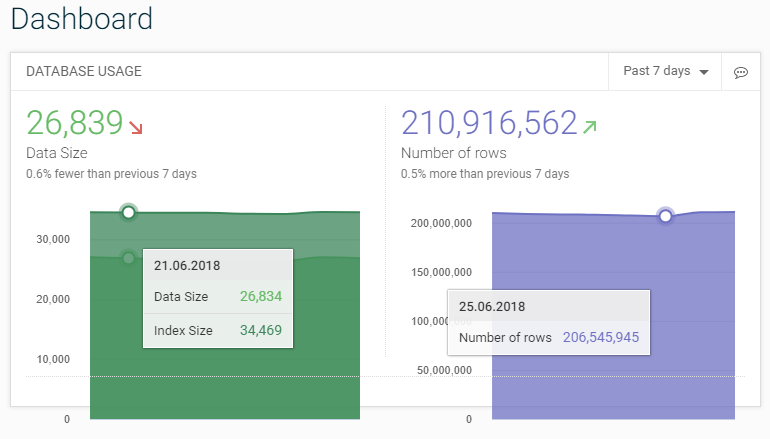Click the dropdown caret next to Past 7 days
The image size is (770, 439).
click(704, 72)
